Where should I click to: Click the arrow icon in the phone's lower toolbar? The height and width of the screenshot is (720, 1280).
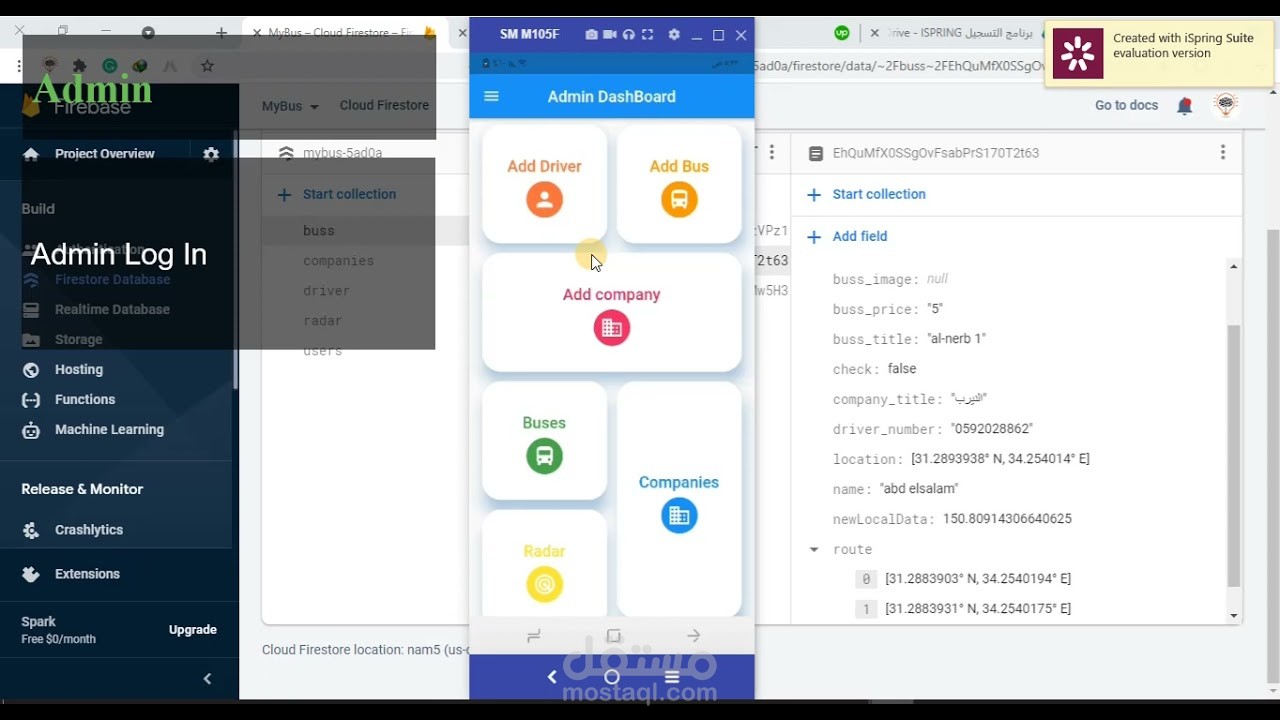pos(693,635)
